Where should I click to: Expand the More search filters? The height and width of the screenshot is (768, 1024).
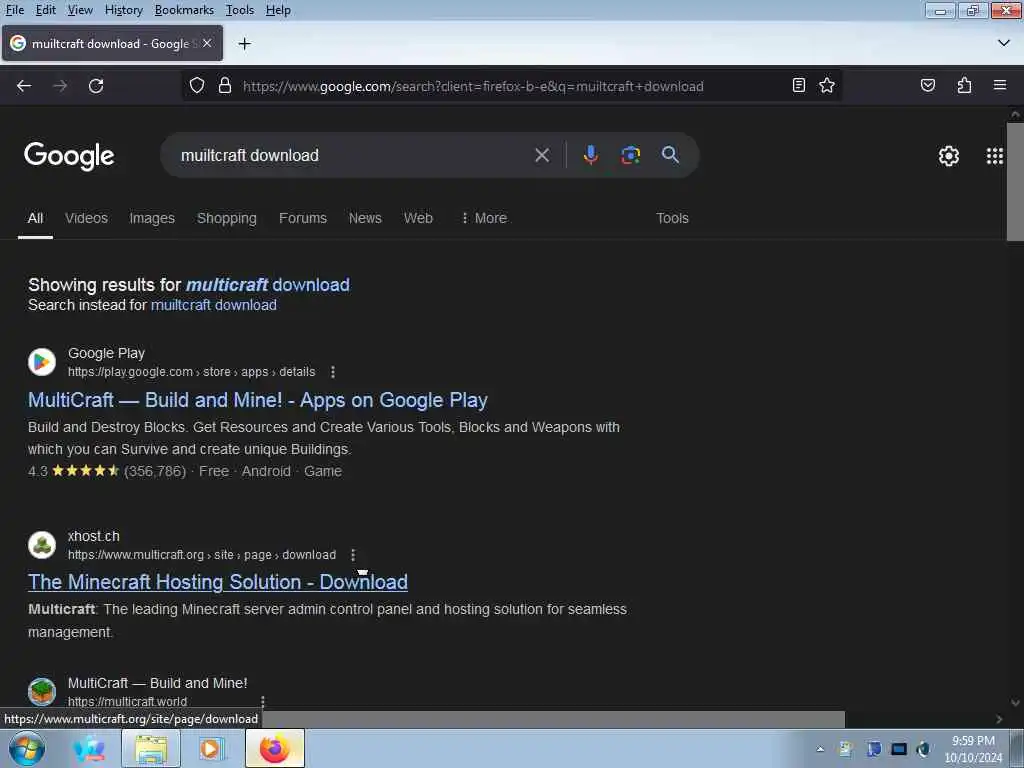point(484,218)
